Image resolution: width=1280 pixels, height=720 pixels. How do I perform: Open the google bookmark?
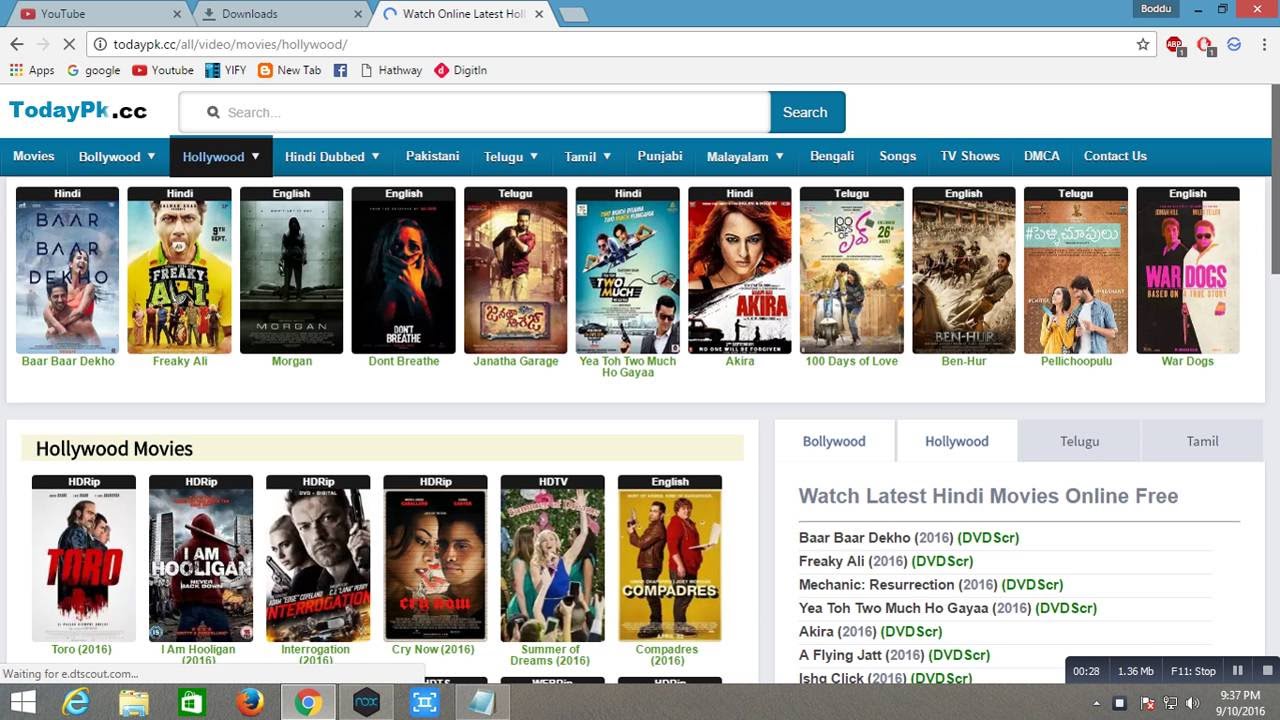click(x=93, y=70)
